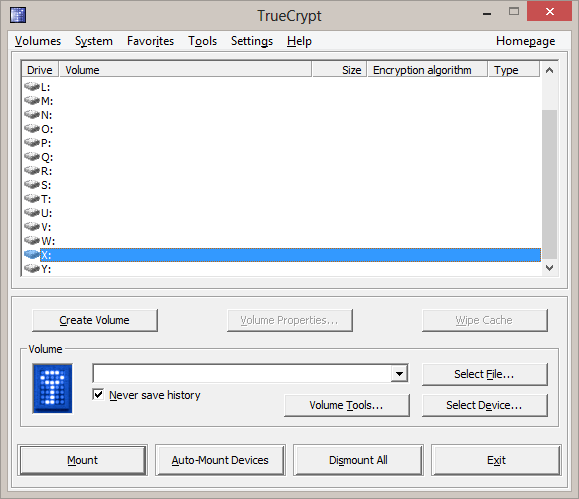Select the "U:" drive letter text
579x499 pixels.
click(47, 213)
